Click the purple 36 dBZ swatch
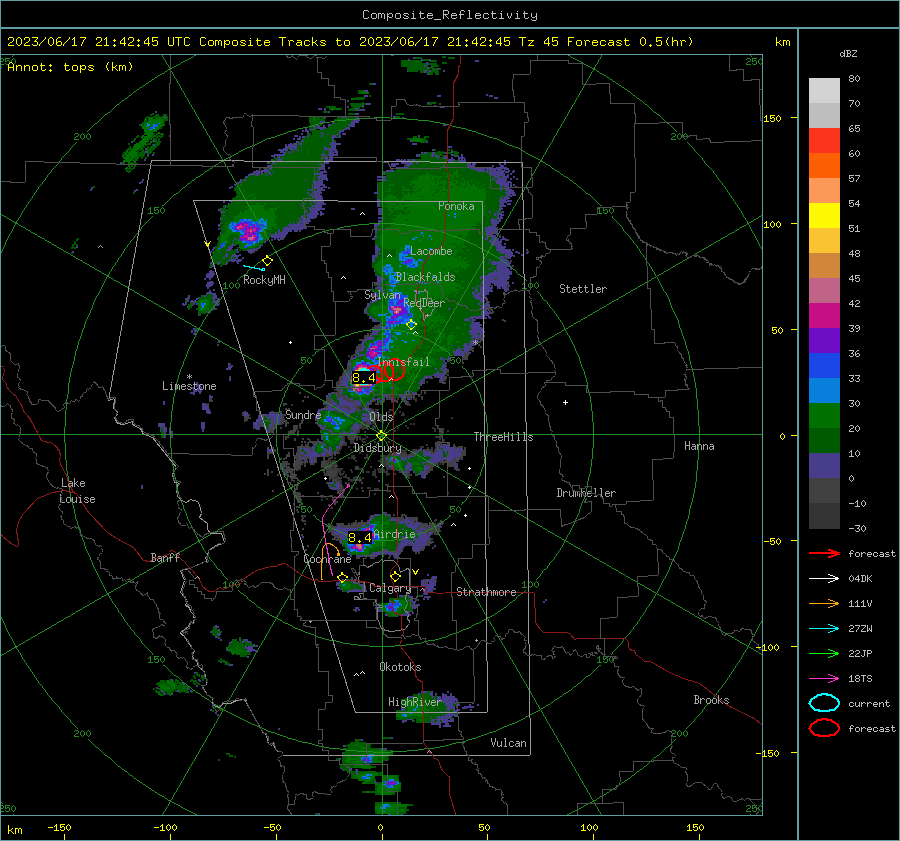This screenshot has width=900, height=841. 824,340
